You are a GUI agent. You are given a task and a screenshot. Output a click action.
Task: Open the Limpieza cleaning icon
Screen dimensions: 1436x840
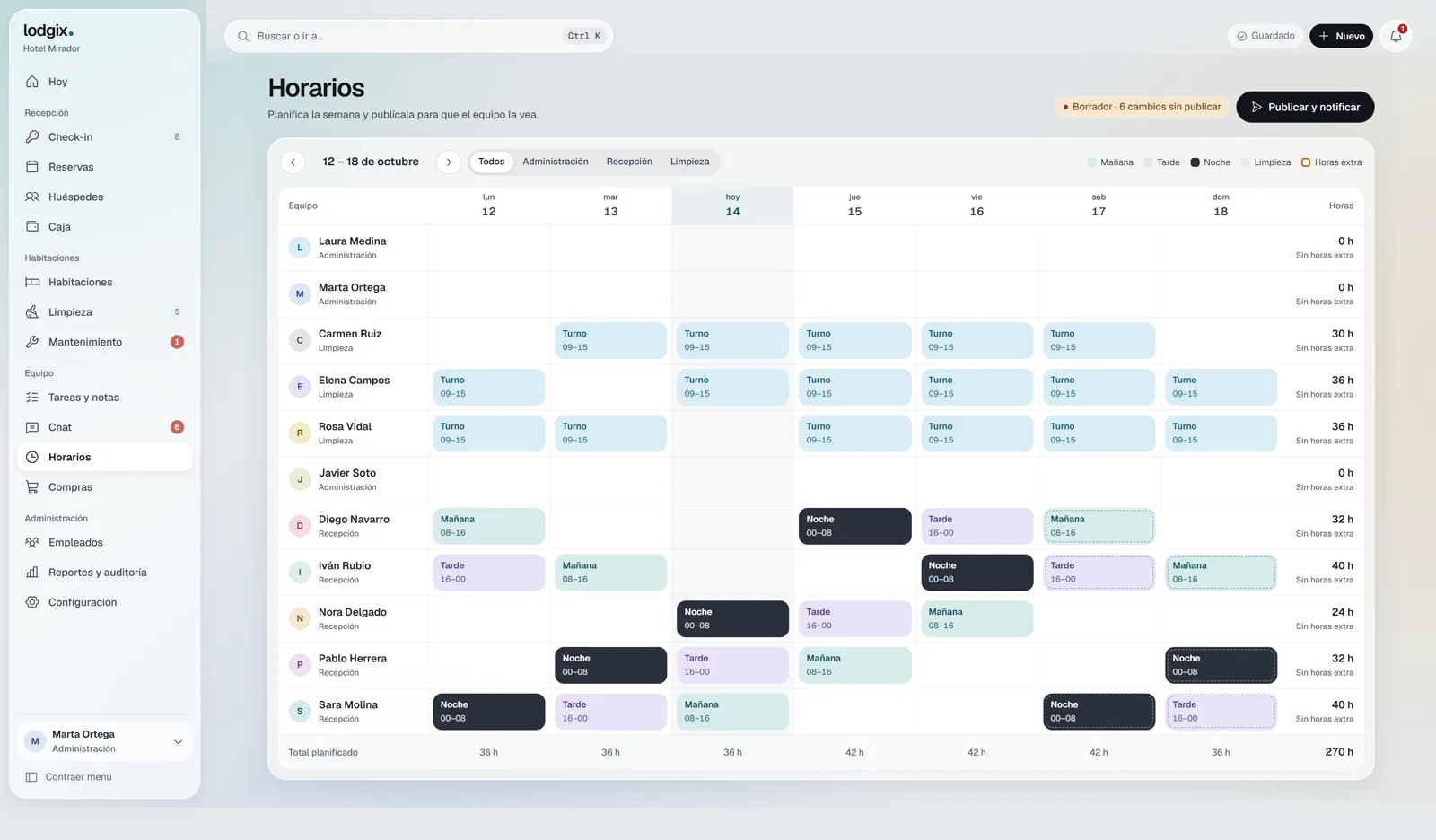pyautogui.click(x=32, y=312)
